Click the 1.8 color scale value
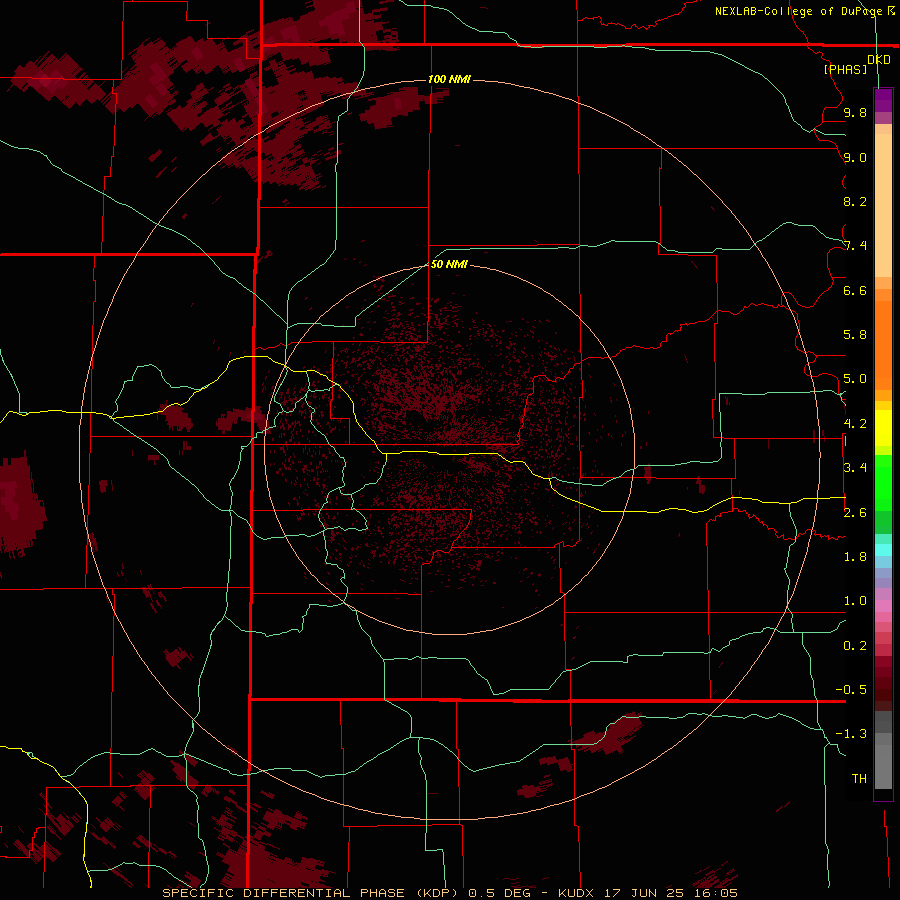The width and height of the screenshot is (900, 900). click(855, 557)
